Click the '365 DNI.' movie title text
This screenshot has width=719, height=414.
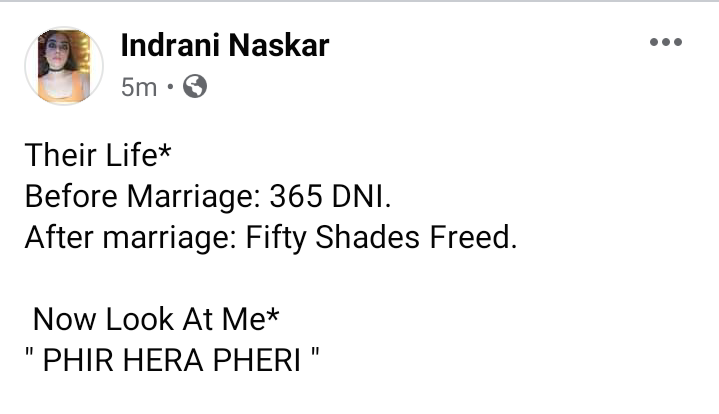pos(330,196)
